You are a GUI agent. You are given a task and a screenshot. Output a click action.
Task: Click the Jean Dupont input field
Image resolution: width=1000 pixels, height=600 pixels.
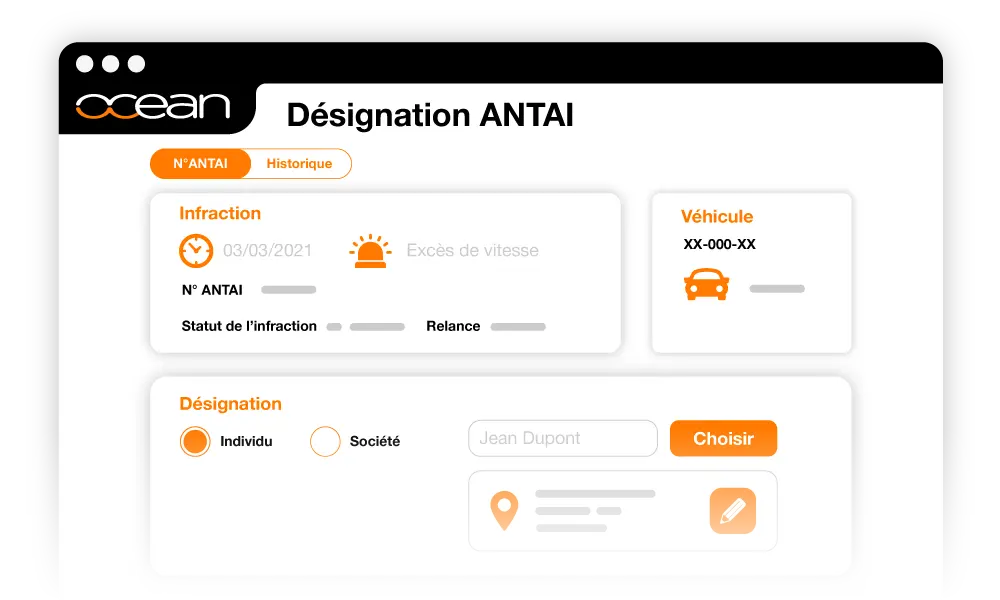pyautogui.click(x=562, y=438)
